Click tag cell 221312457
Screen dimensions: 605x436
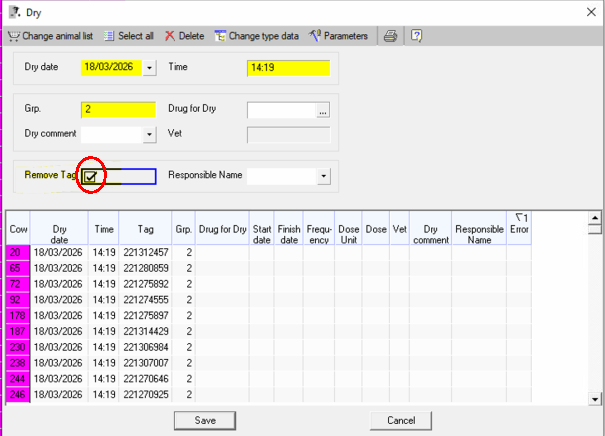(x=145, y=252)
